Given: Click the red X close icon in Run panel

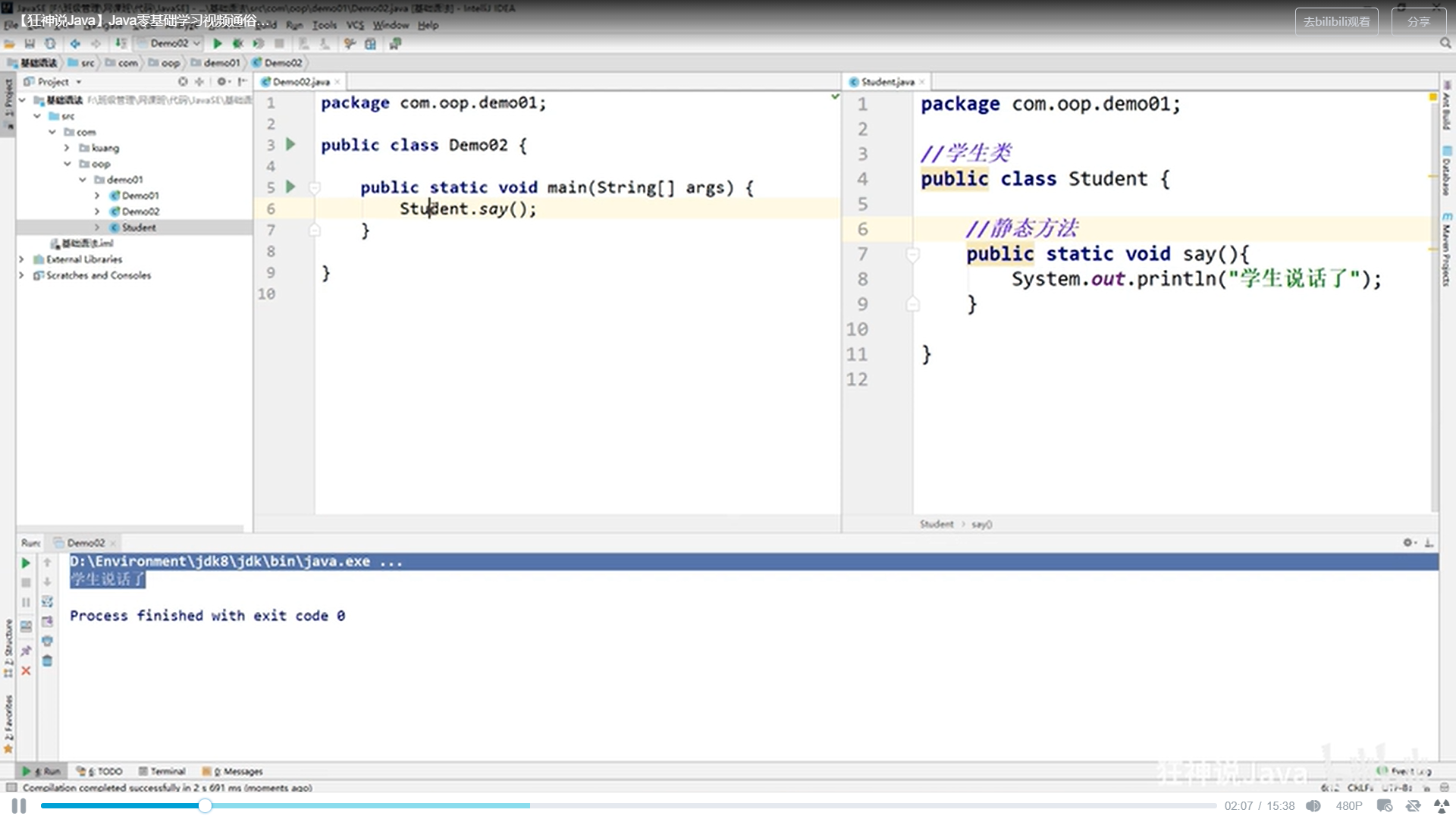Looking at the screenshot, I should click(x=26, y=671).
